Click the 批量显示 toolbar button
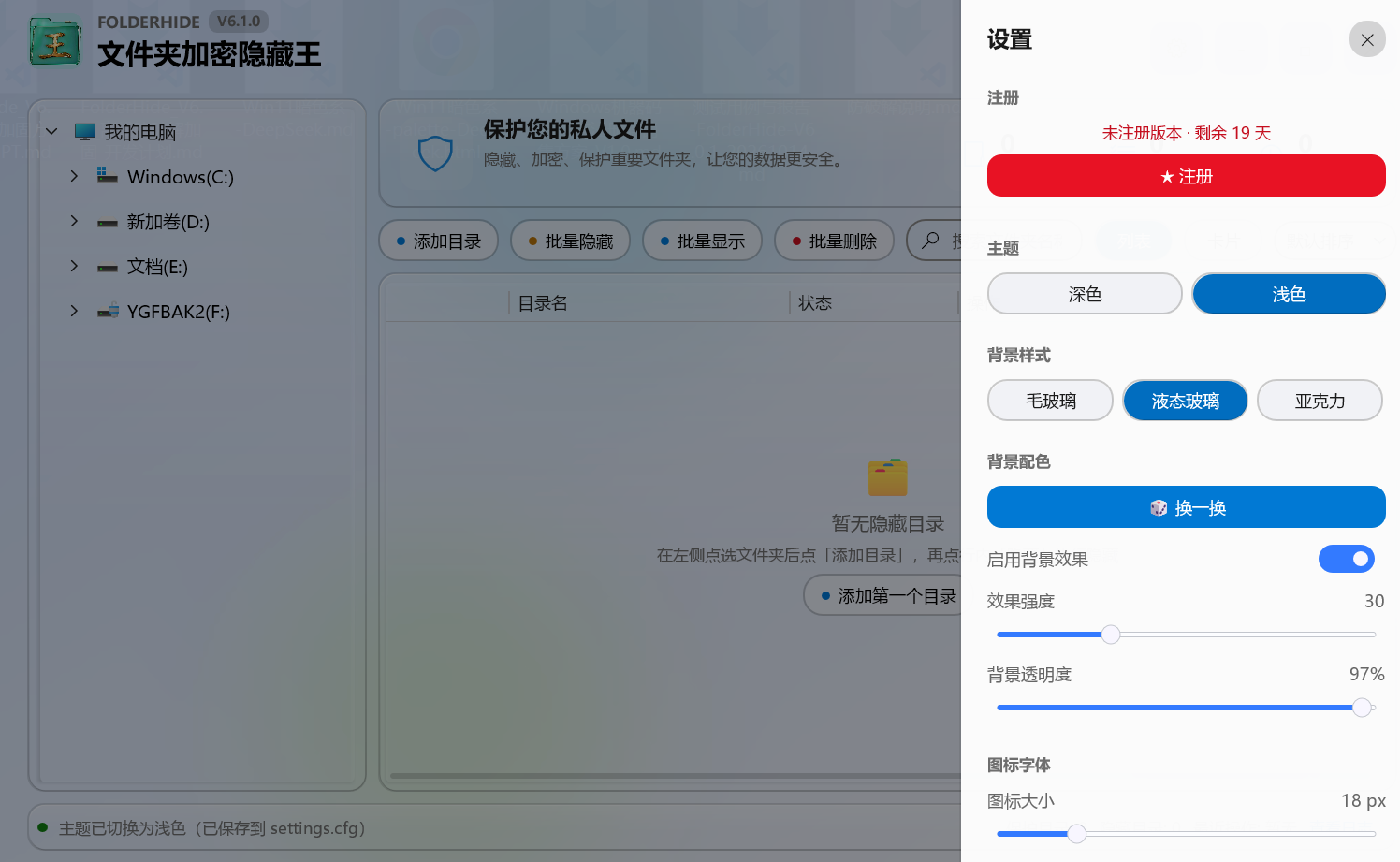 point(702,241)
